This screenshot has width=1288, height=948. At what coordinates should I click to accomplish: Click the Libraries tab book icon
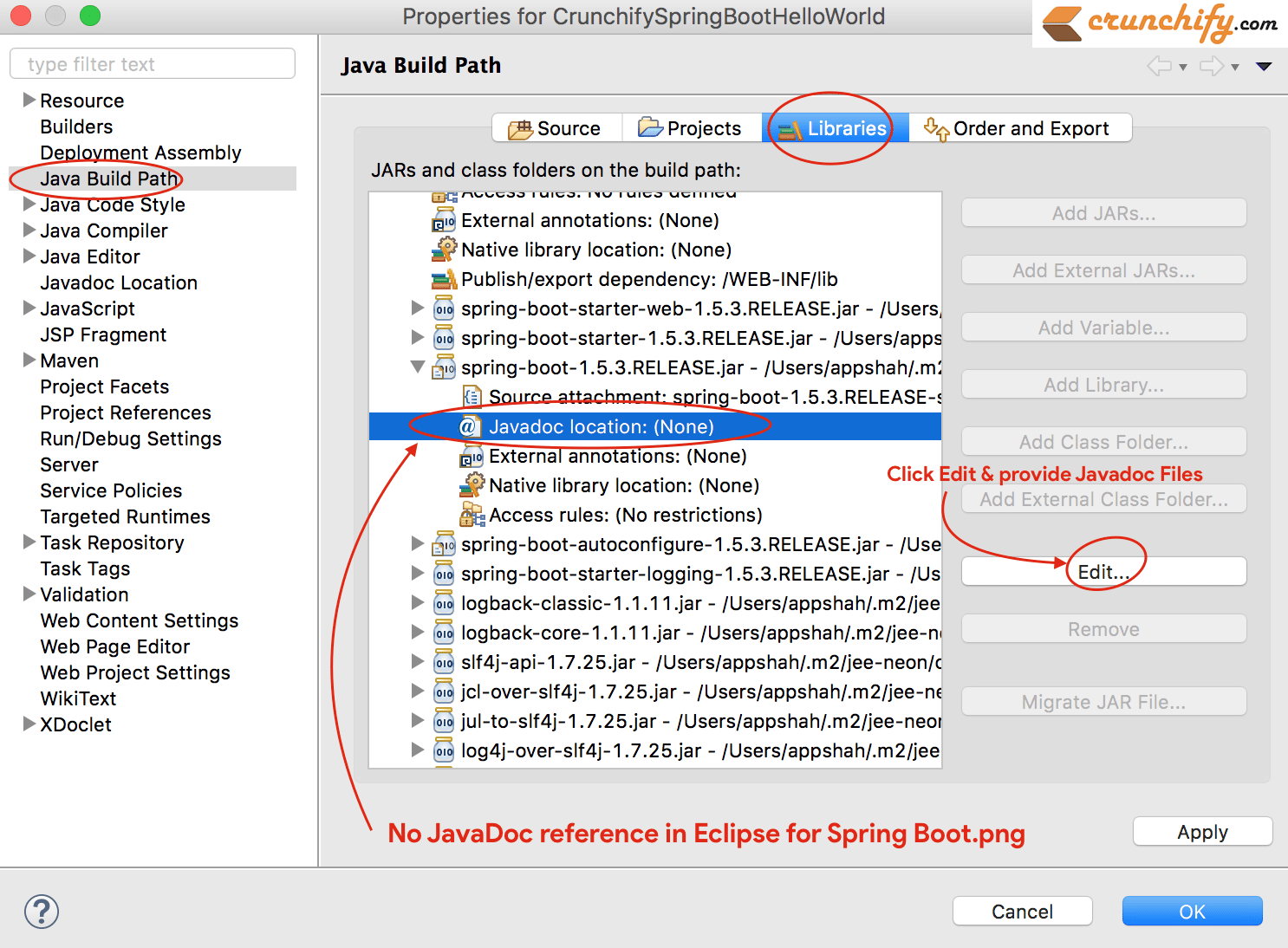[x=790, y=127]
